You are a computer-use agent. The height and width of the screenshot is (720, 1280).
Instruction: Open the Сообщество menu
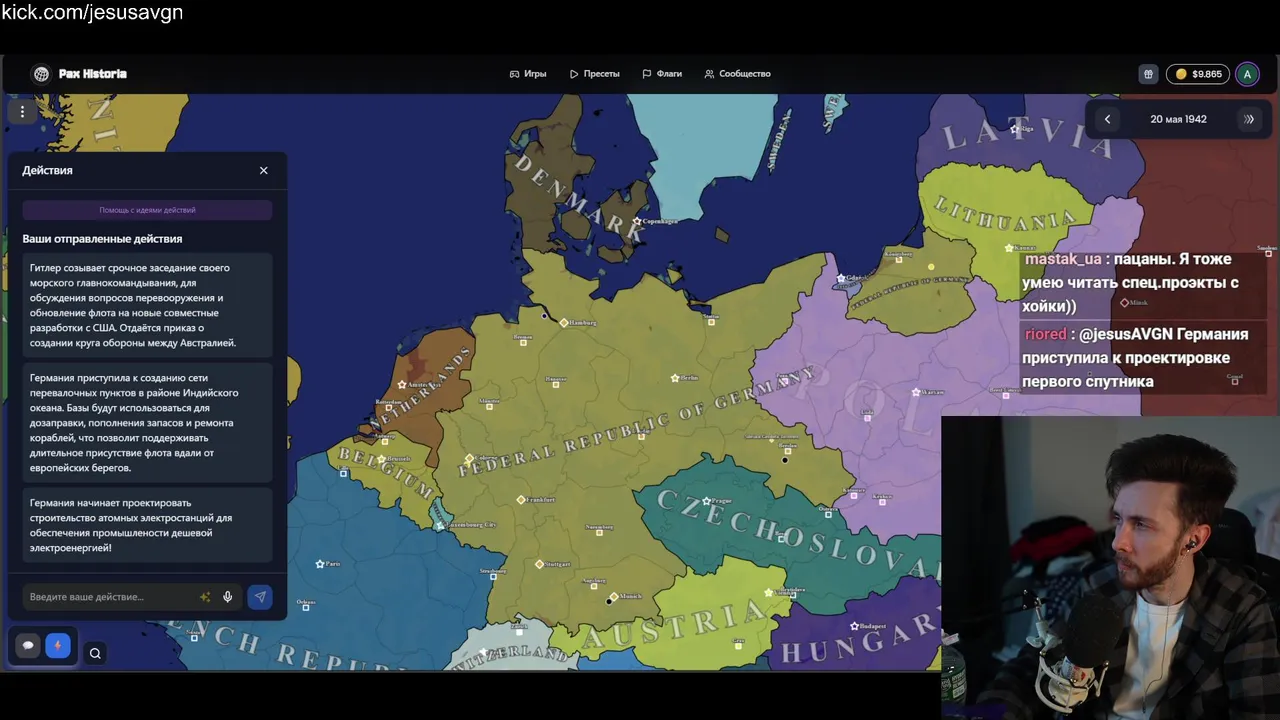[738, 74]
